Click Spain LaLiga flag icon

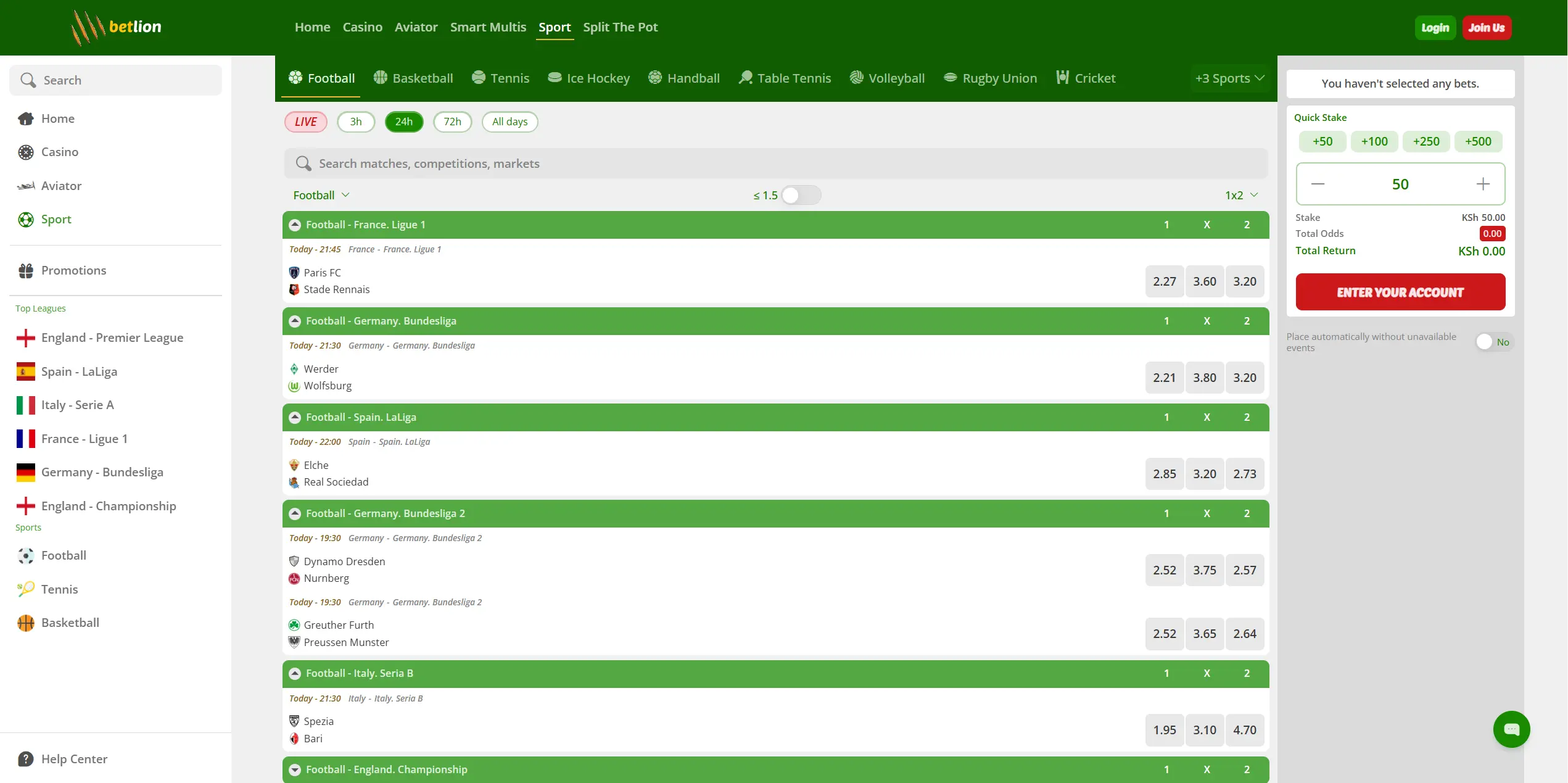pos(26,371)
